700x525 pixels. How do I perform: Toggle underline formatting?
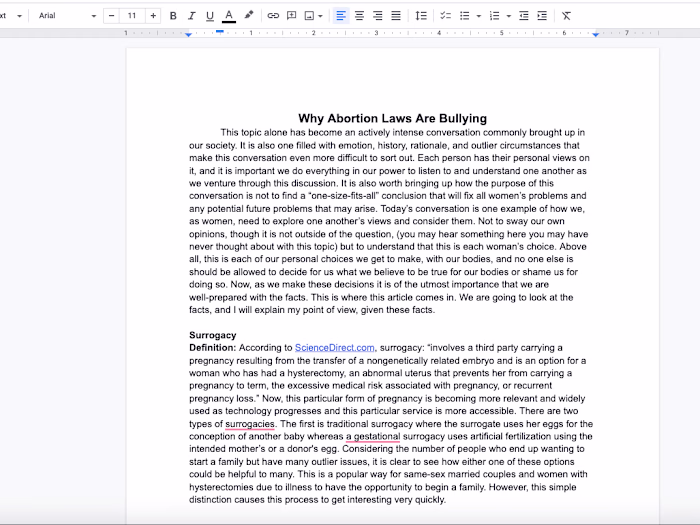[209, 16]
